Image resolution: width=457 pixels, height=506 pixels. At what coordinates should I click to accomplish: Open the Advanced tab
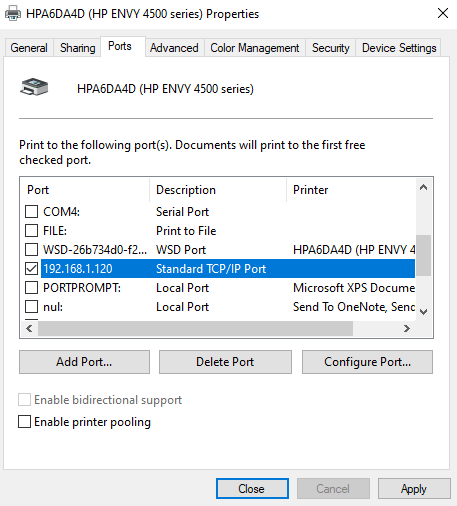(x=174, y=48)
